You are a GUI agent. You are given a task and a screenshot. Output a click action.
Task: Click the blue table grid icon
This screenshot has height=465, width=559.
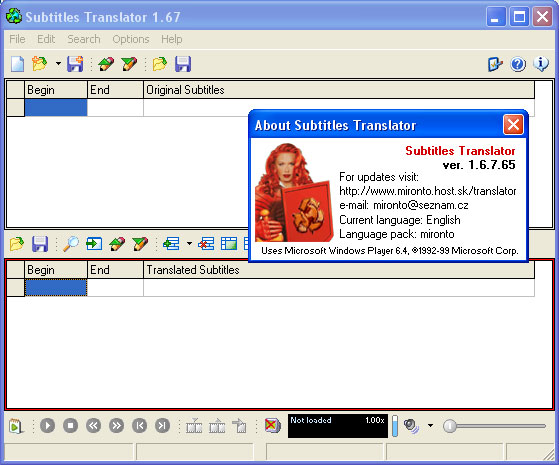(x=229, y=244)
